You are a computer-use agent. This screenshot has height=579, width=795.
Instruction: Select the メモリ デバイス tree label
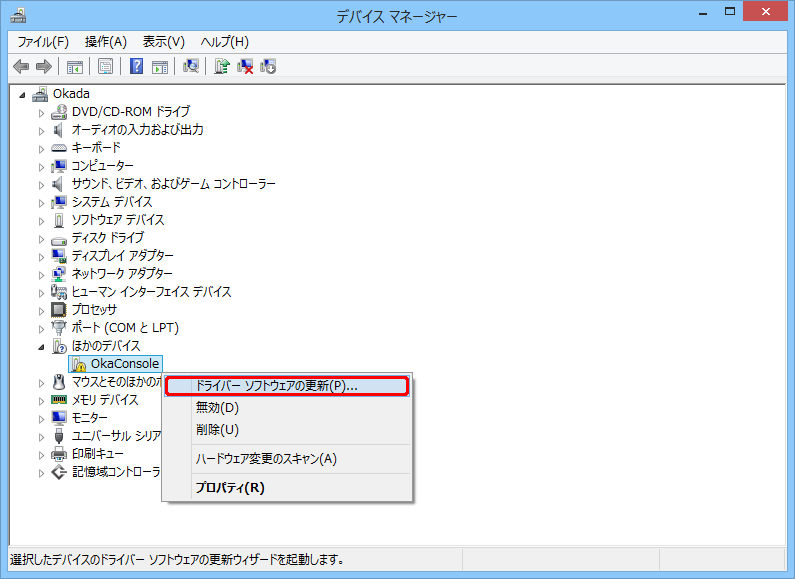[x=105, y=400]
